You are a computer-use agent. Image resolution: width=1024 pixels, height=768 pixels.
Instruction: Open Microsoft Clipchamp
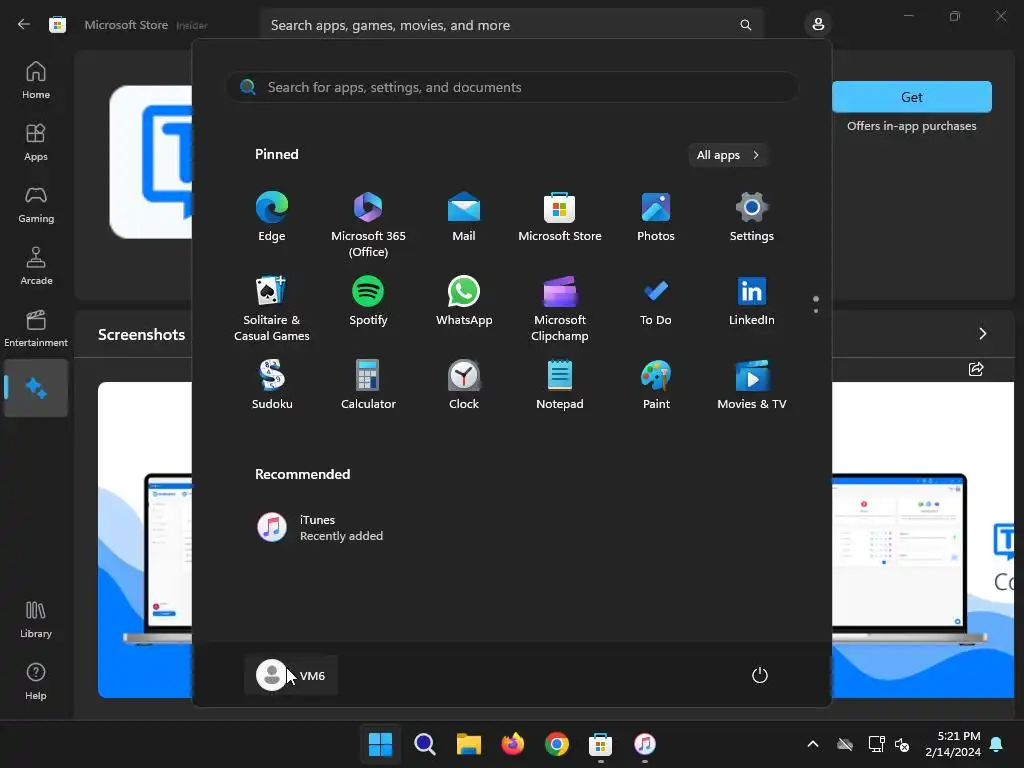(x=560, y=308)
